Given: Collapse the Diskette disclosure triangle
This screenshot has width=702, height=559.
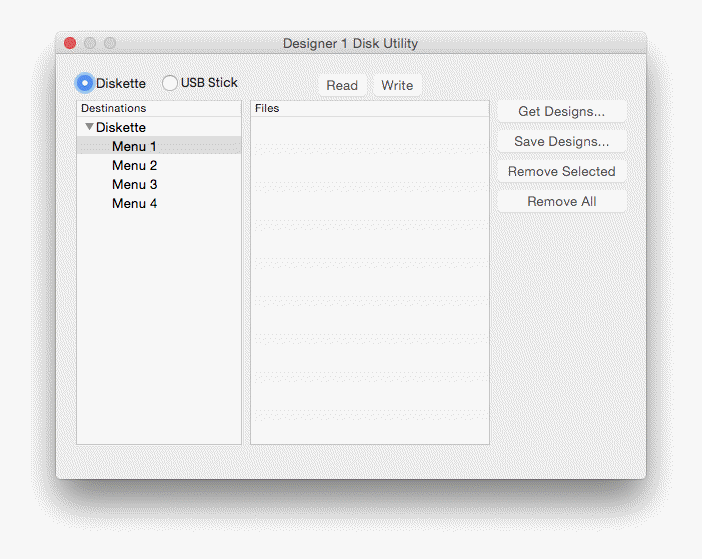Looking at the screenshot, I should [x=89, y=127].
